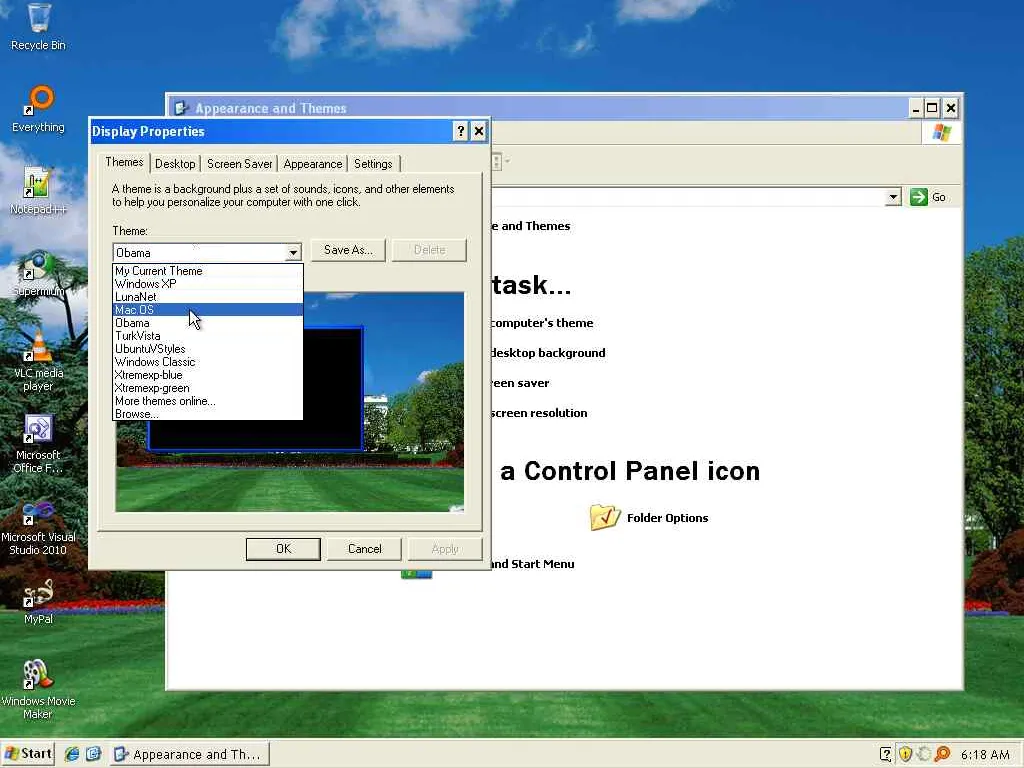The width and height of the screenshot is (1024, 768).
Task: Click the screen resolution task link
Action: pyautogui.click(x=539, y=413)
